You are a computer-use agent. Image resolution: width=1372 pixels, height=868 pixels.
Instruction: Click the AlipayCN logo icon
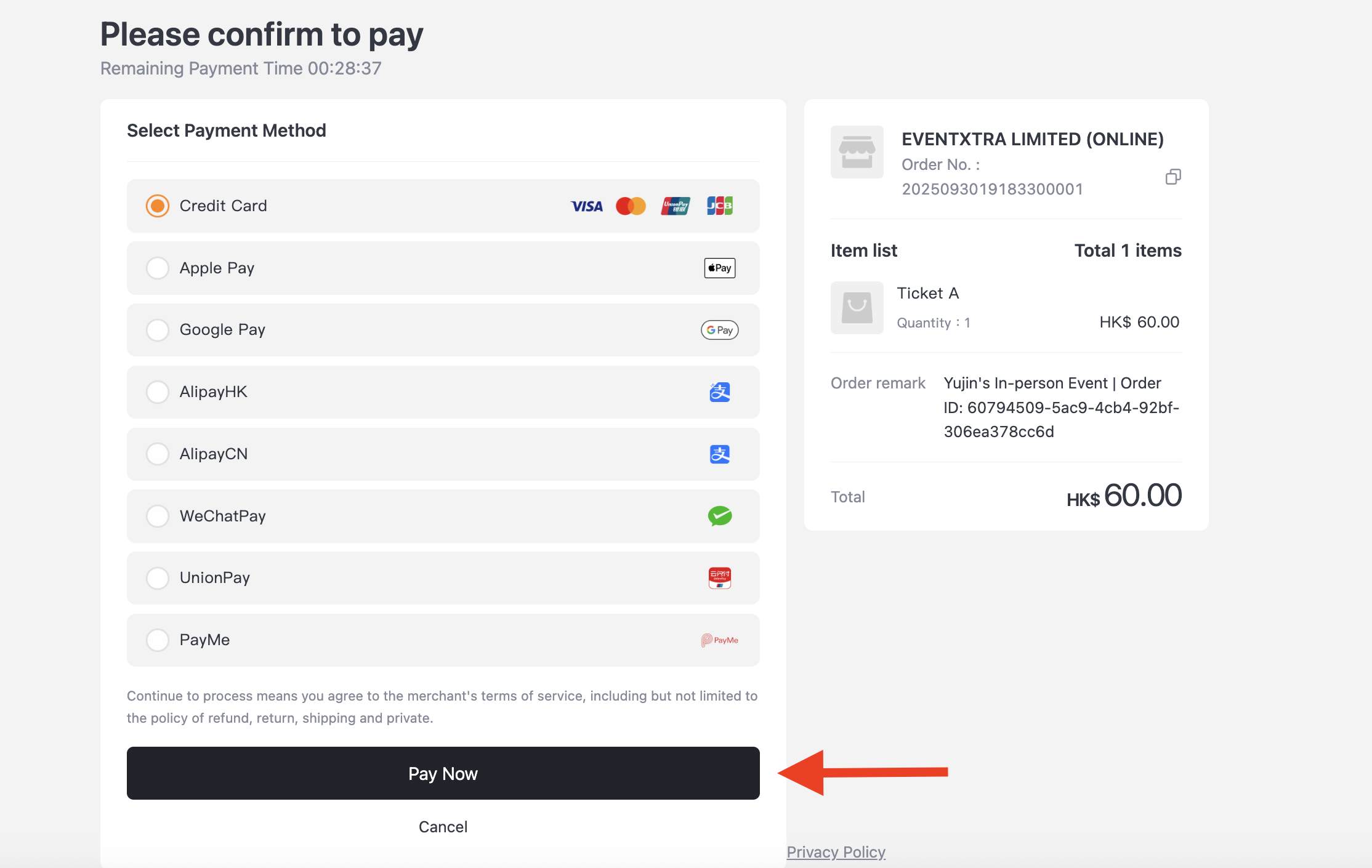[719, 454]
